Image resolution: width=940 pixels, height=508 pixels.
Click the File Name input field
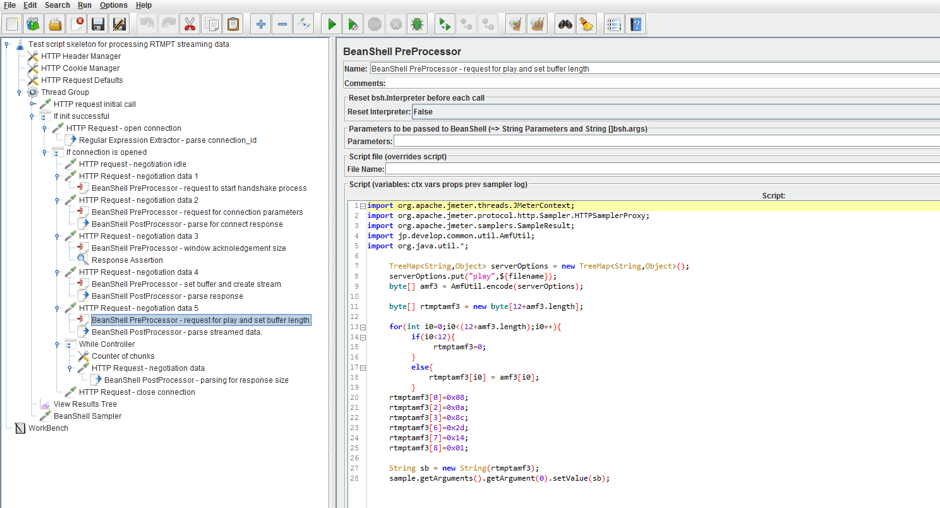pos(662,169)
